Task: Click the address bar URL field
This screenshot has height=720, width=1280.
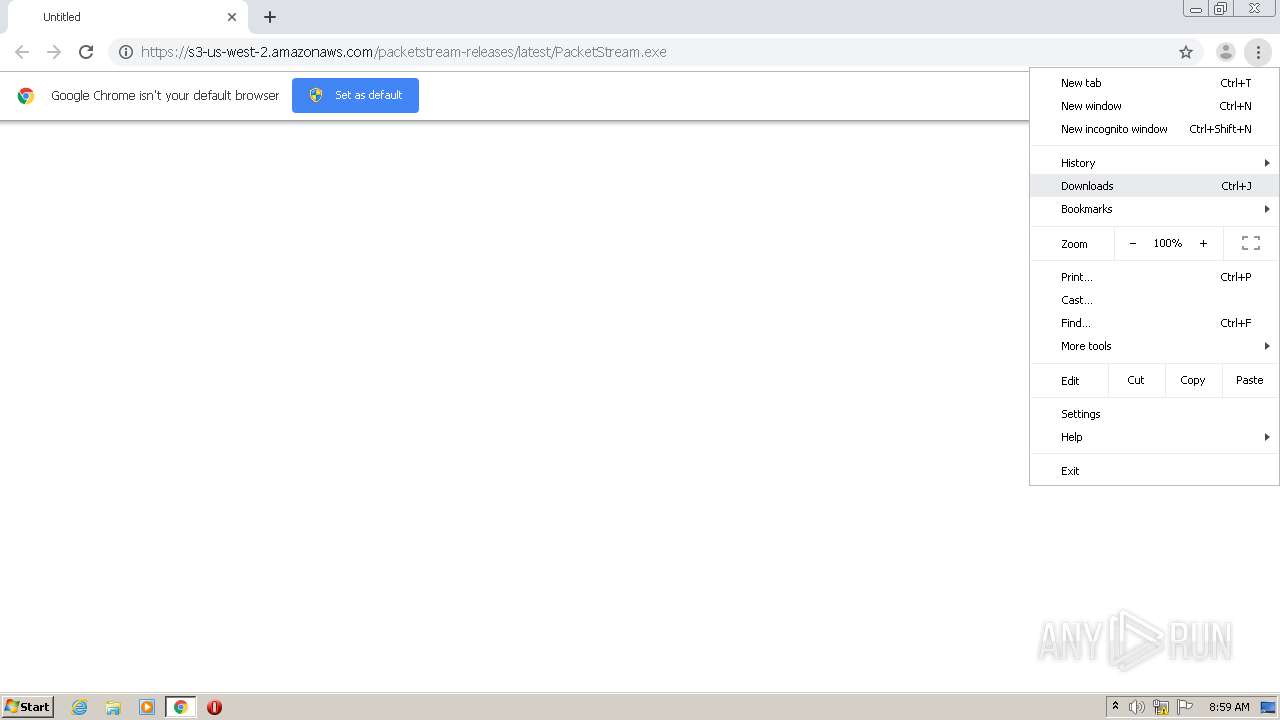Action: click(655, 52)
